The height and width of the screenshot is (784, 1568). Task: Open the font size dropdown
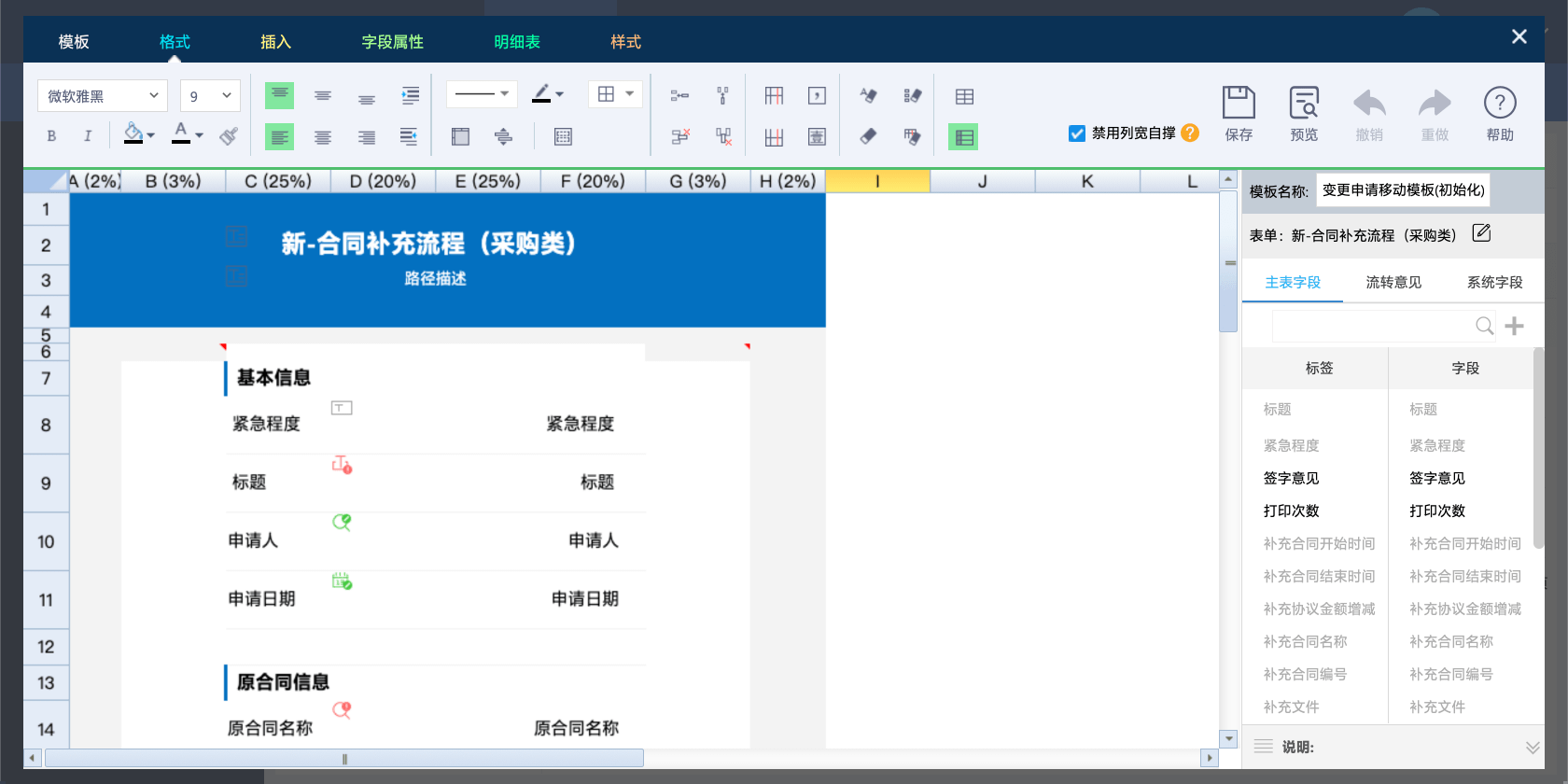coord(210,95)
